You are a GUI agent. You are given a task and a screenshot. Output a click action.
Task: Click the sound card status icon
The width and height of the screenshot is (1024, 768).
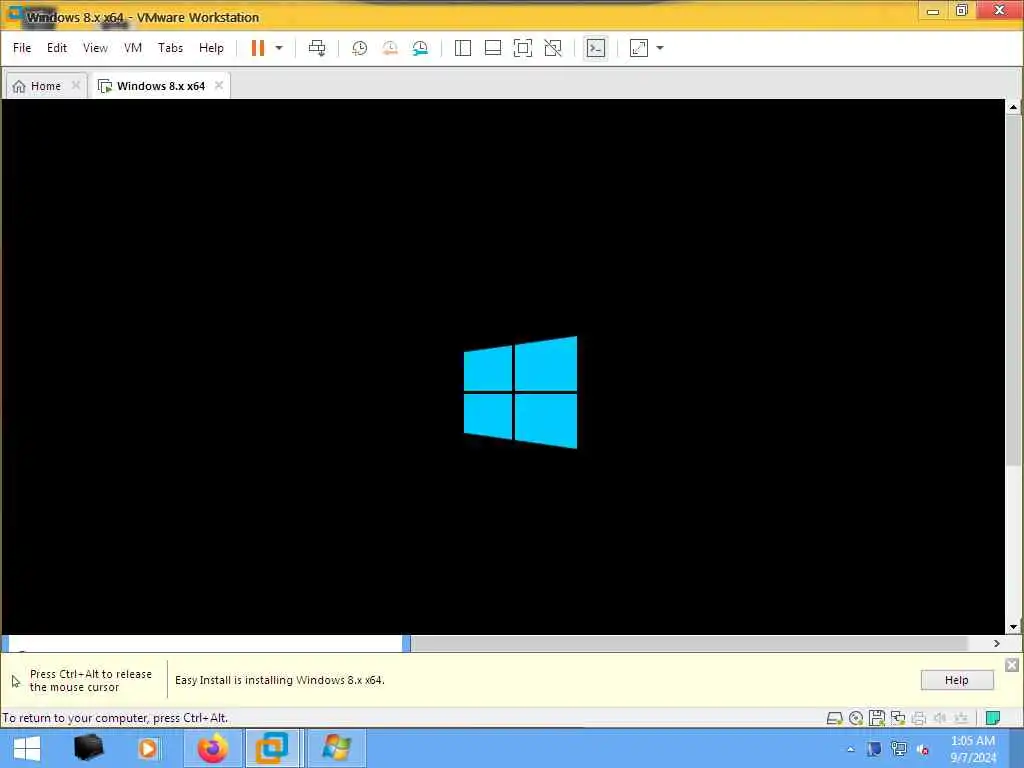pyautogui.click(x=940, y=718)
